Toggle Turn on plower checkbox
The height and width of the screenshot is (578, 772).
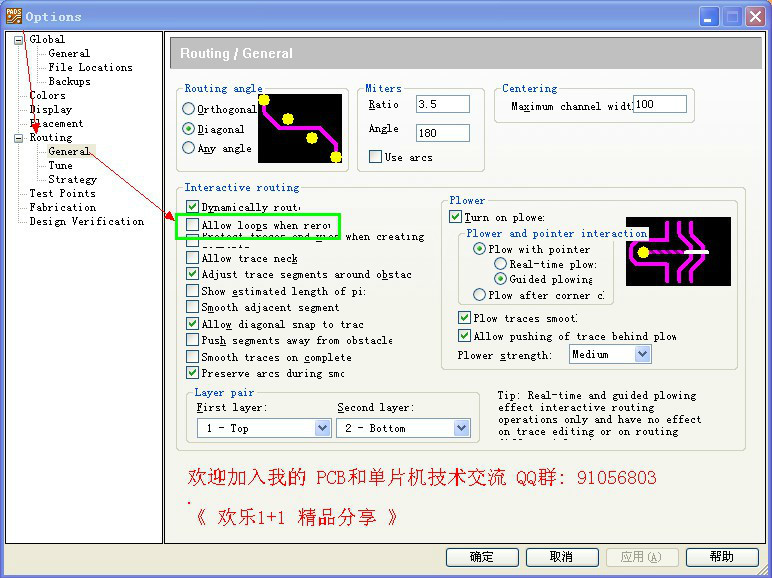click(455, 217)
